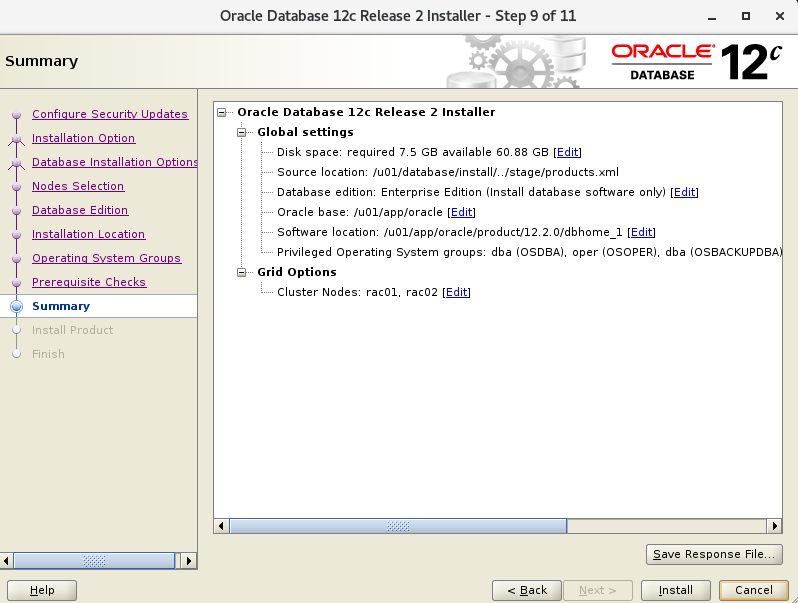Edit the Database edition setting
Viewport: 798px width, 603px height.
pos(684,192)
